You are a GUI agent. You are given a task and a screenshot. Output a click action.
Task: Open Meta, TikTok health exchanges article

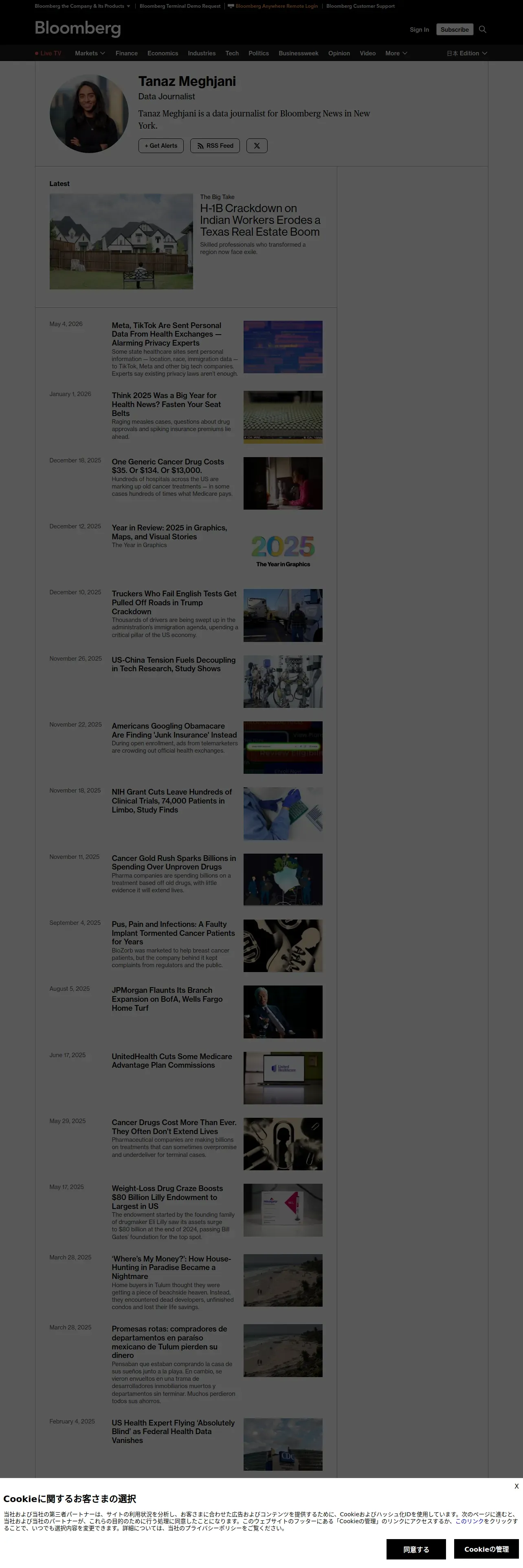[x=166, y=334]
